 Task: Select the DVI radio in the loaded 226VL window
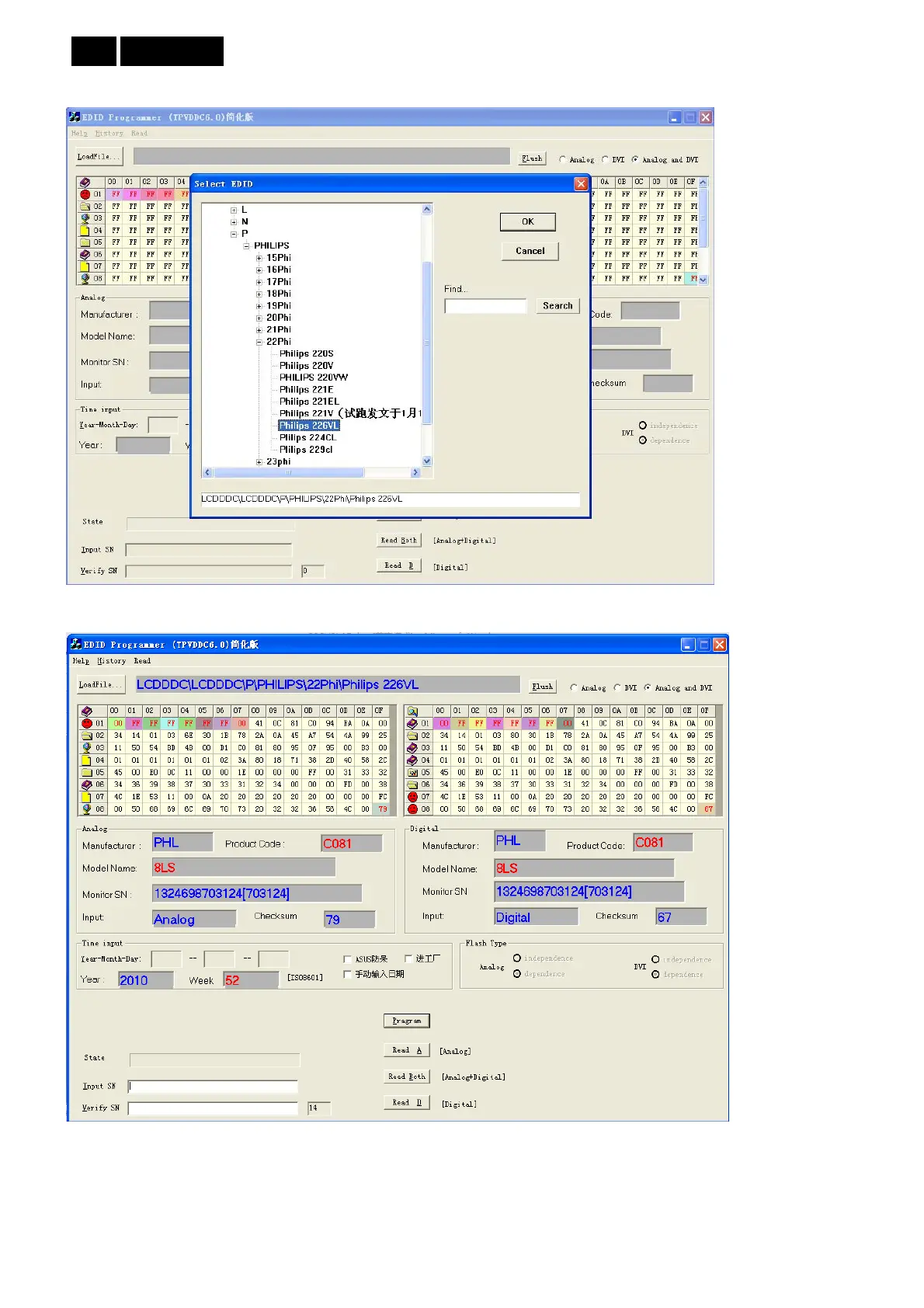617,687
